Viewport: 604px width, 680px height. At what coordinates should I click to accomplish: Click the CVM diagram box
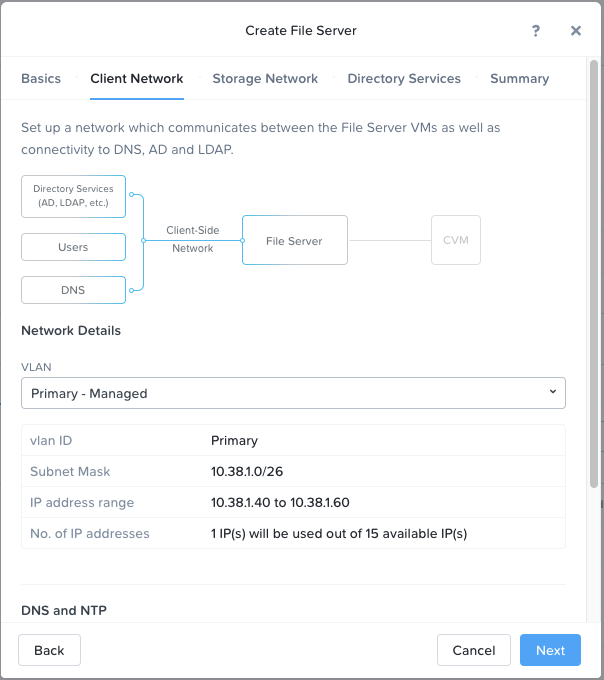pos(456,240)
